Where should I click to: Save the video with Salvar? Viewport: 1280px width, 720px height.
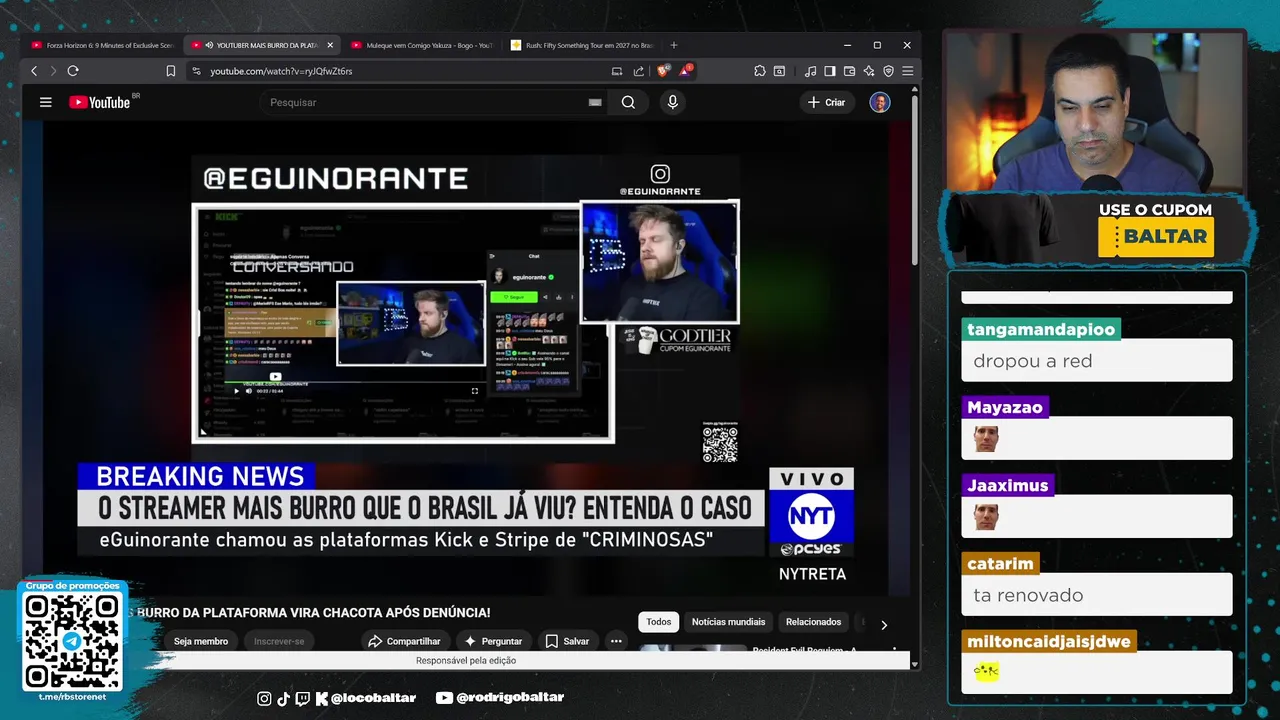pyautogui.click(x=567, y=641)
